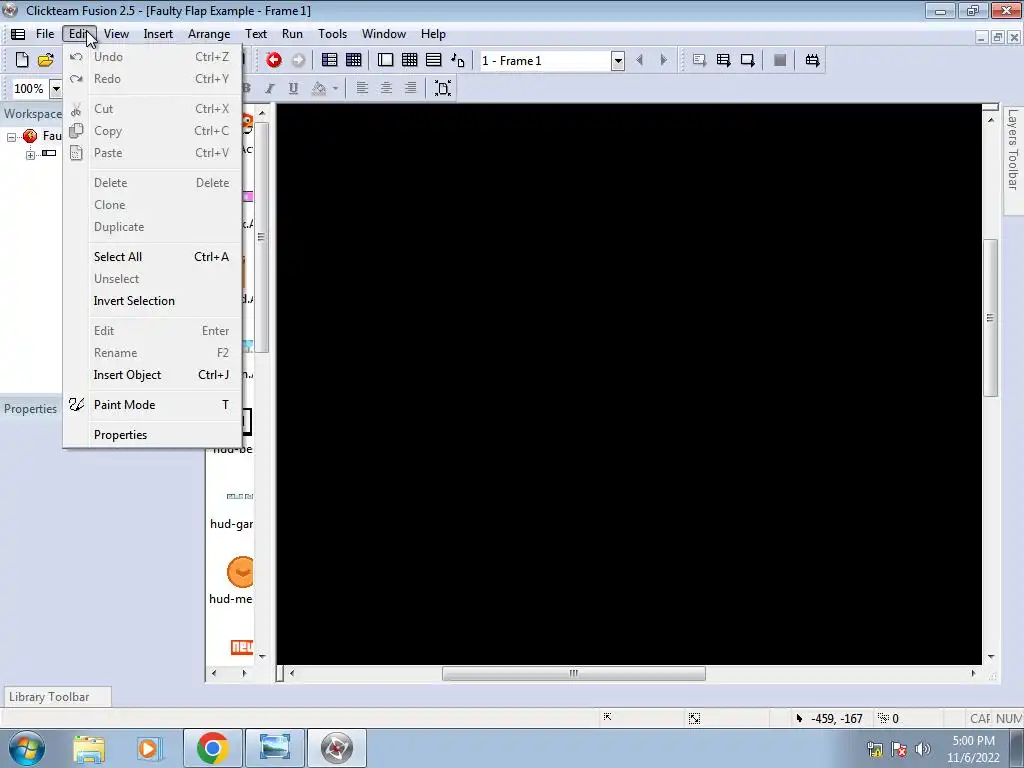The image size is (1024, 768).
Task: Click the text color bucket icon
Action: pyautogui.click(x=319, y=88)
